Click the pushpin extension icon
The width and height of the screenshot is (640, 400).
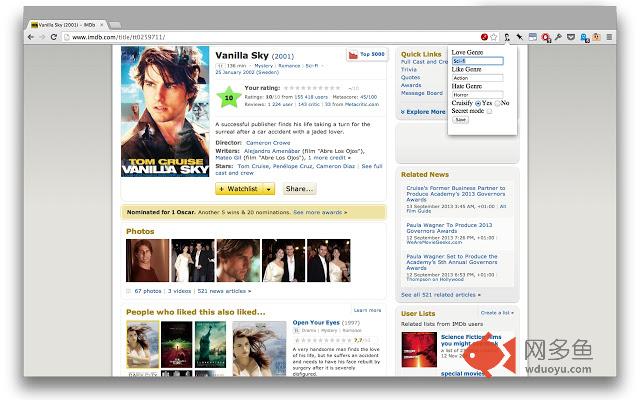520,37
